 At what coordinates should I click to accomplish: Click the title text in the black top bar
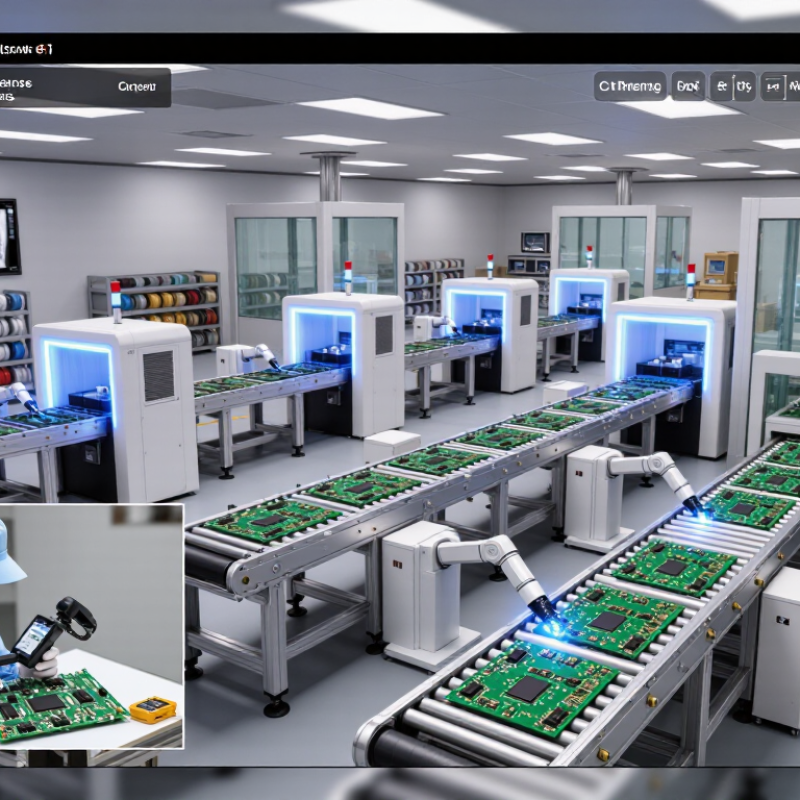(x=26, y=49)
